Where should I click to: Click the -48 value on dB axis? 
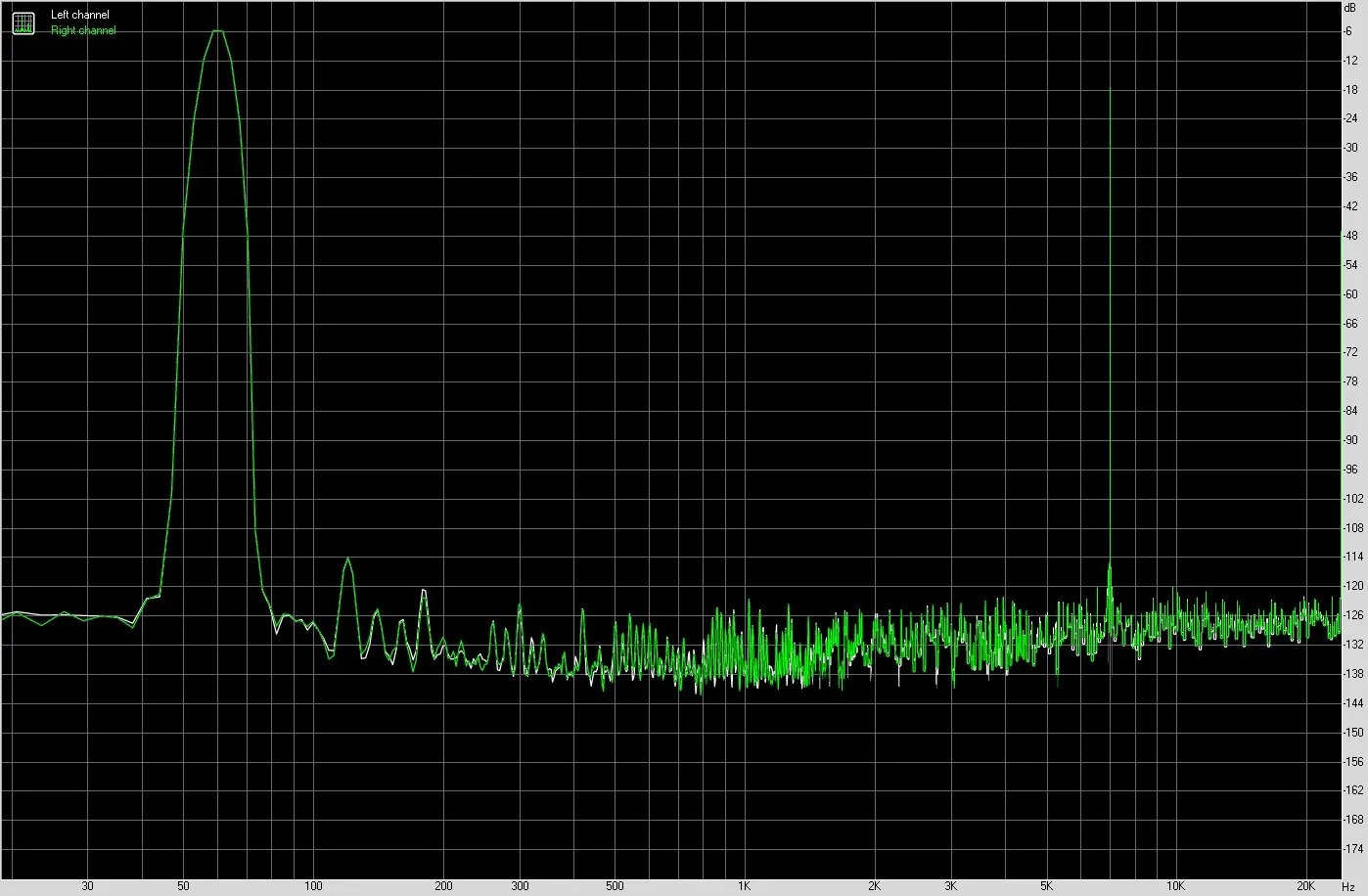1350,236
